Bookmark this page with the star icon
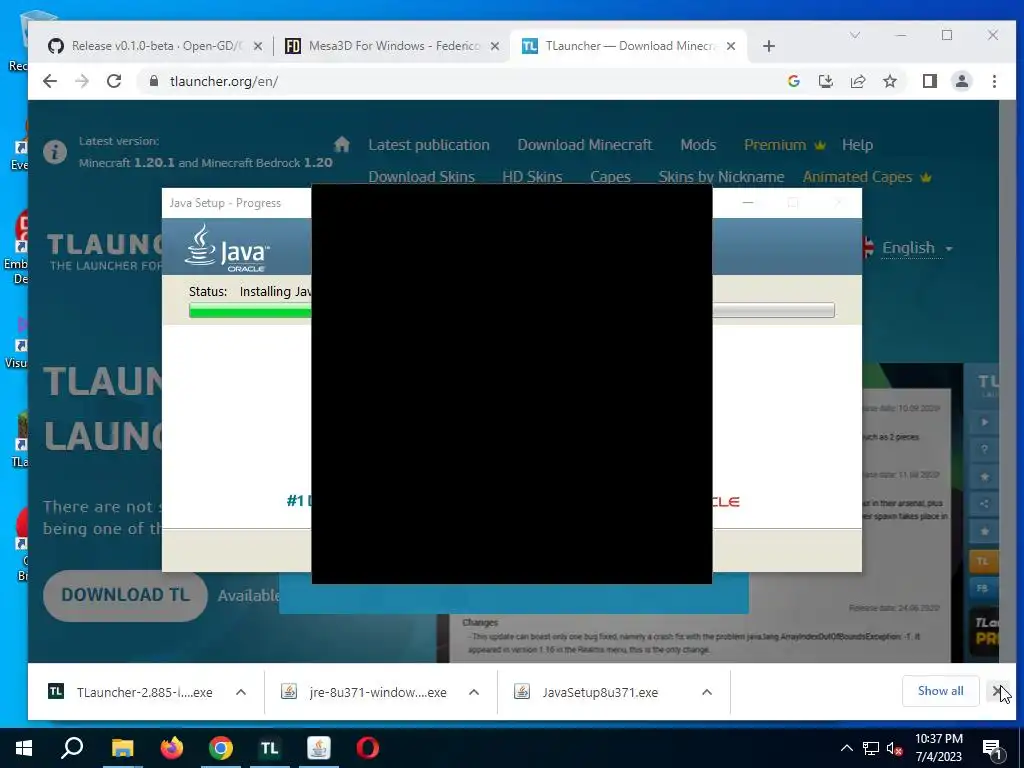 (x=889, y=81)
